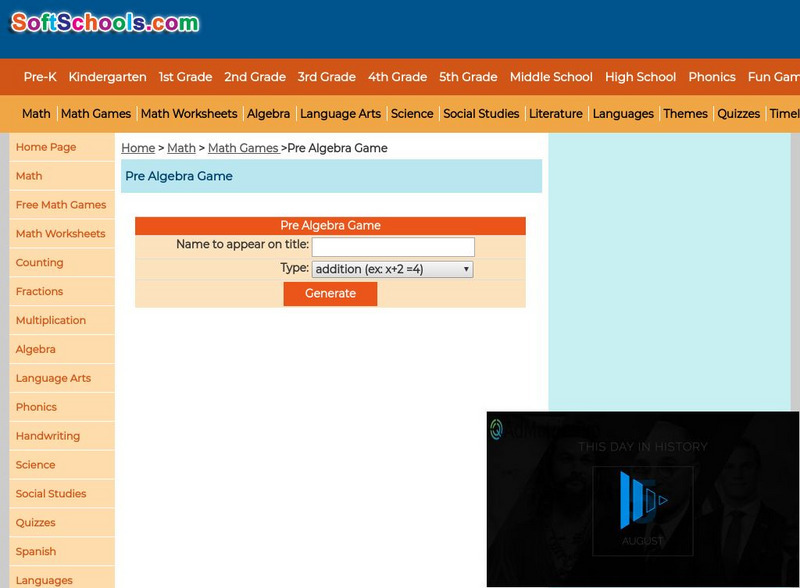
Task: Select 2nd Grade in top navigation
Action: pos(255,77)
